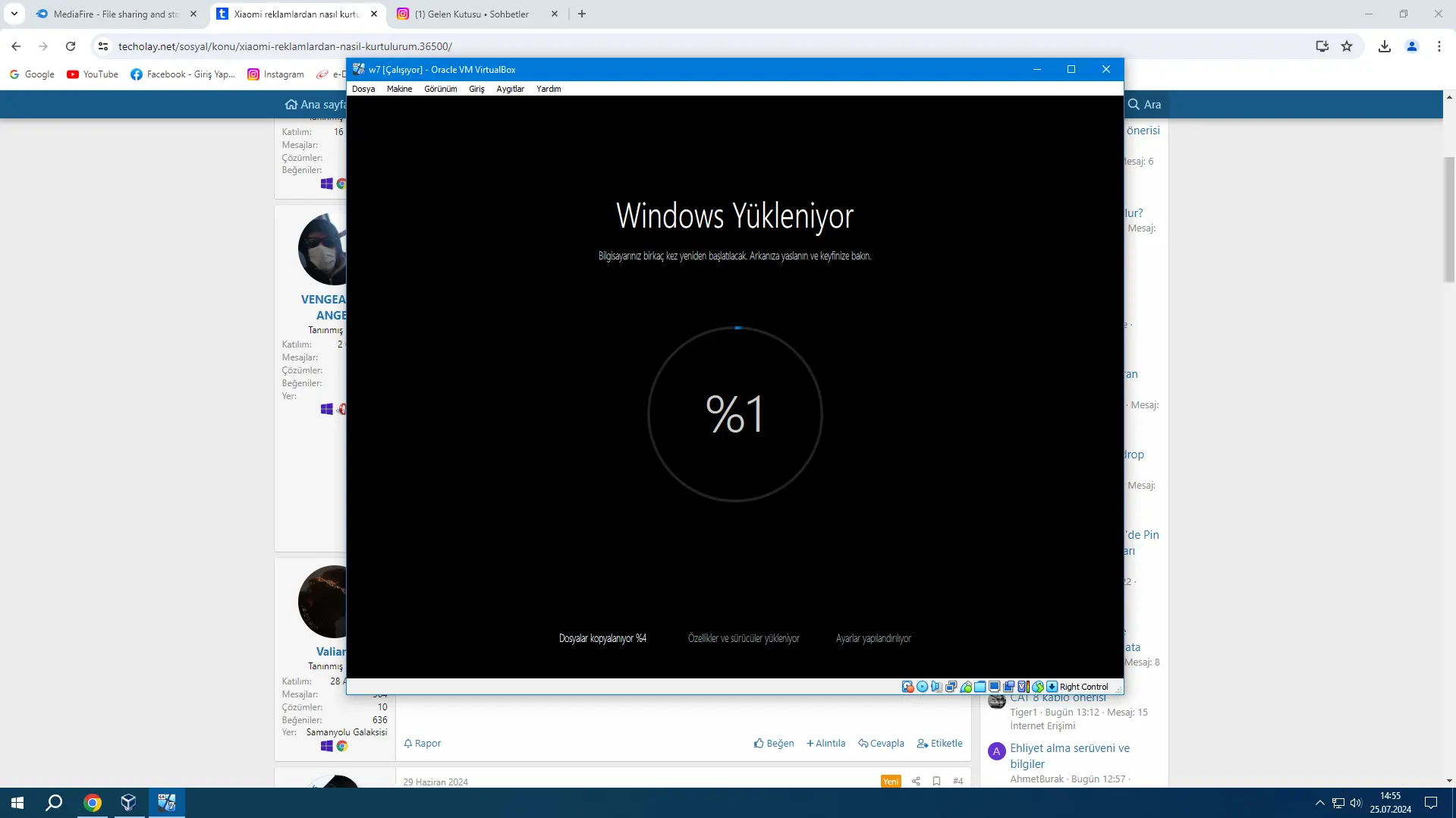This screenshot has width=1456, height=818.
Task: Open the Google bookmark
Action: pyautogui.click(x=32, y=74)
